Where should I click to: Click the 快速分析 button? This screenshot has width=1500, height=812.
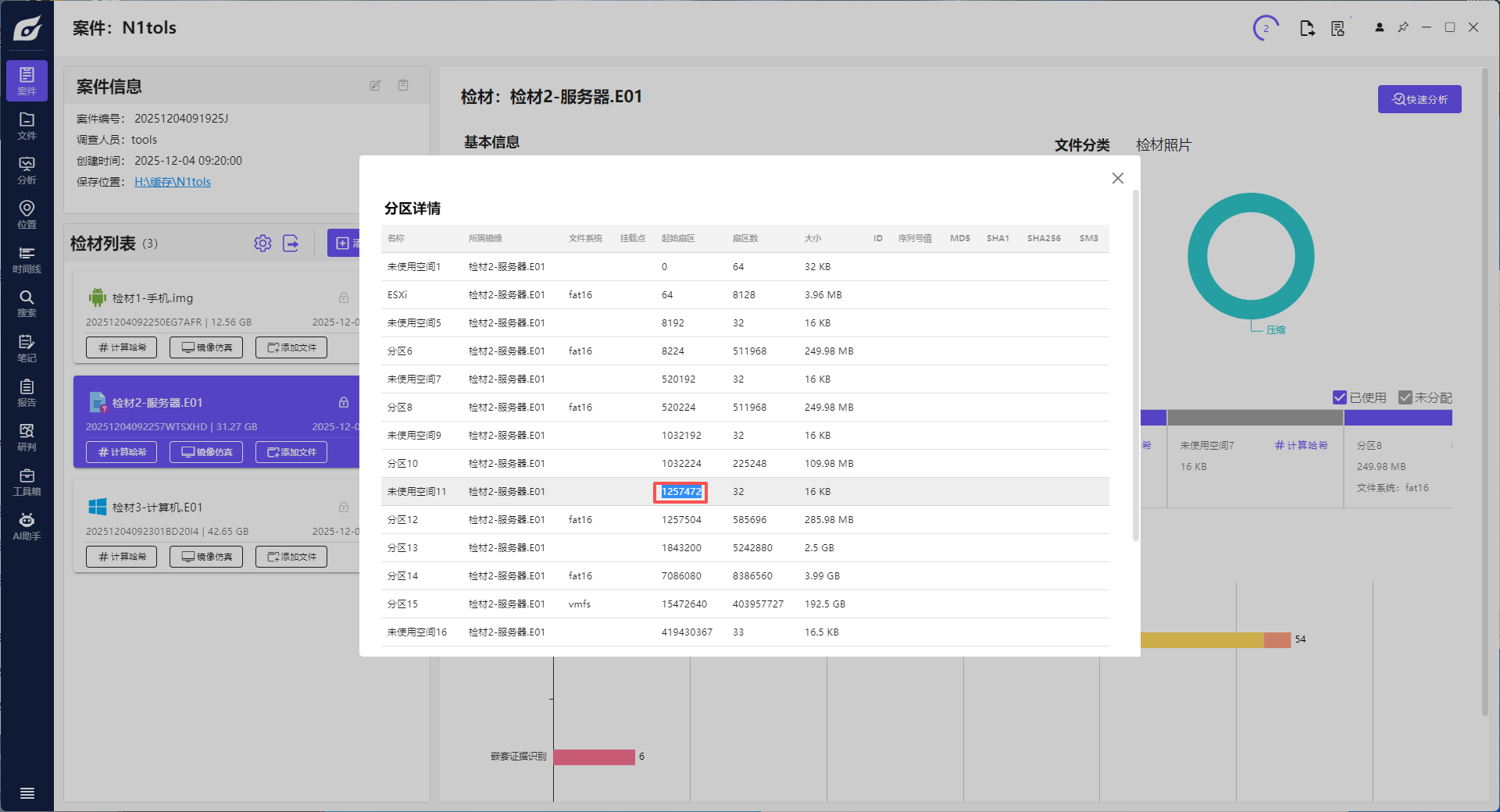pos(1420,99)
